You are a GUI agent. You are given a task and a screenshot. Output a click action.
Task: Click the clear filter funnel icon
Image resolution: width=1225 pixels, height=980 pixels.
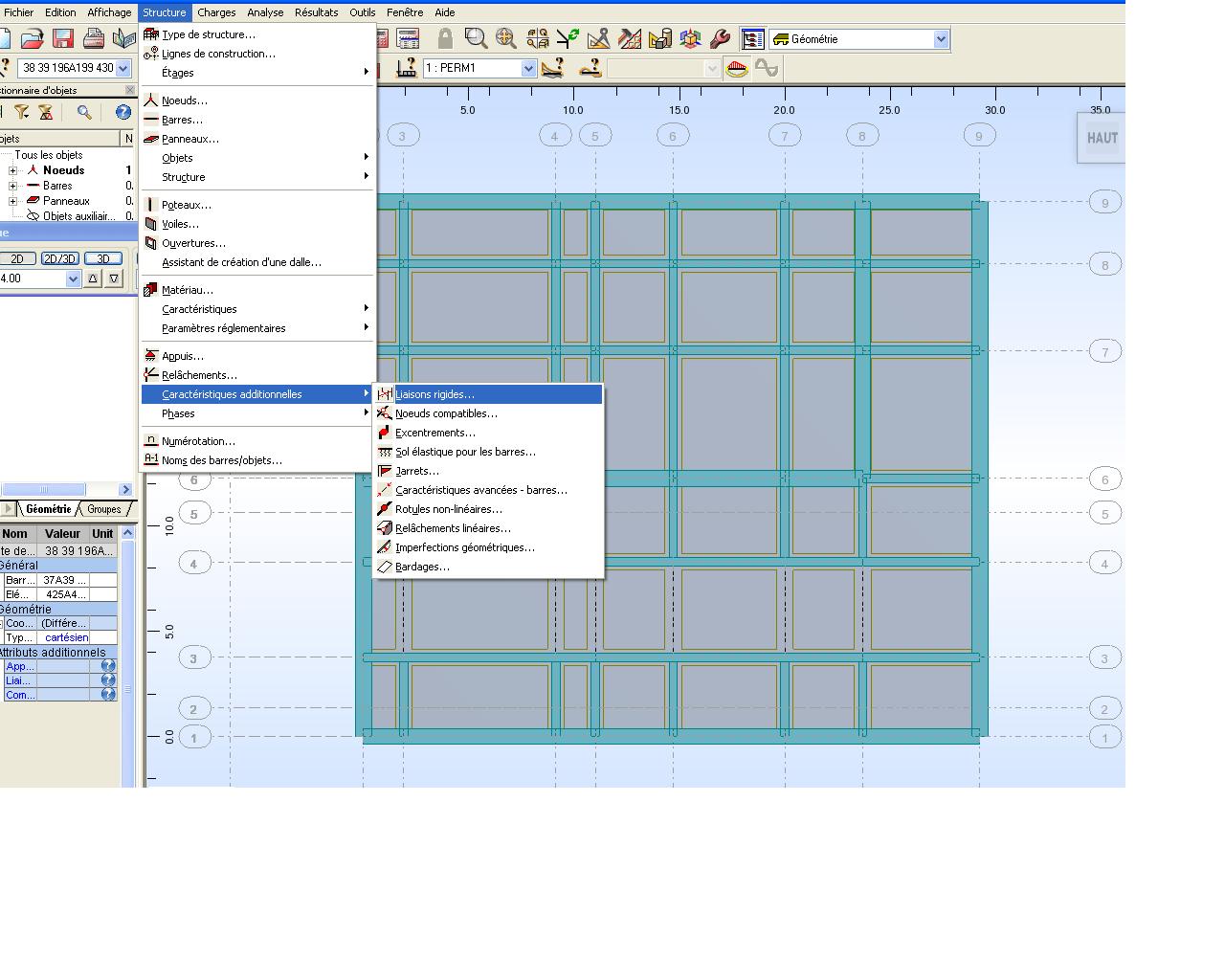(x=45, y=112)
